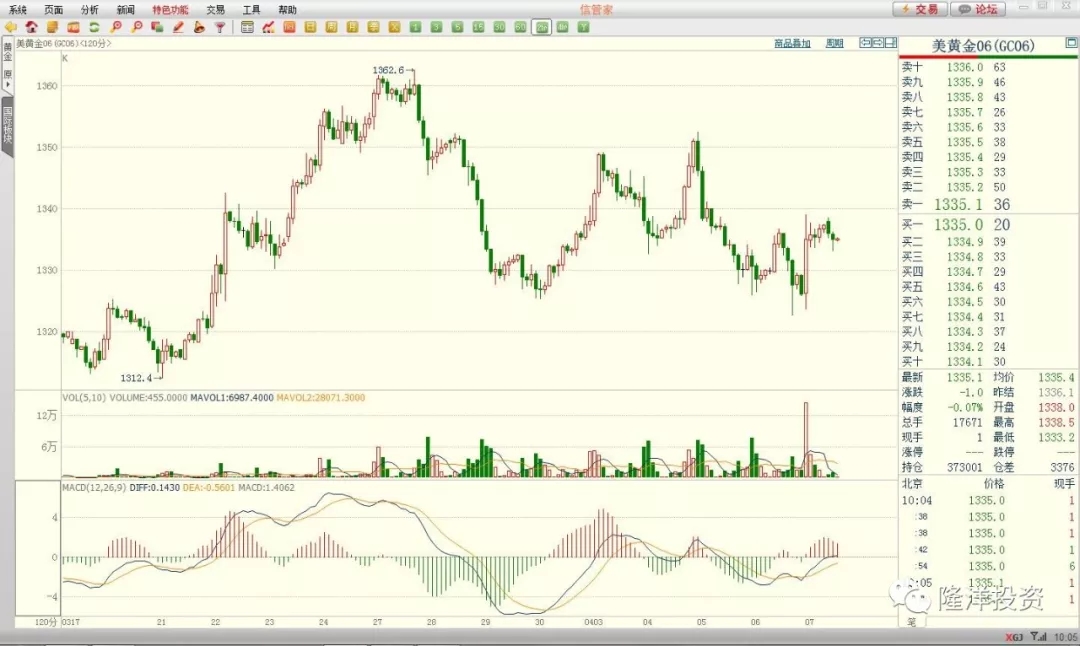1080x646 pixels.
Task: Select the 黄金 sidebar tab
Action: coord(8,52)
